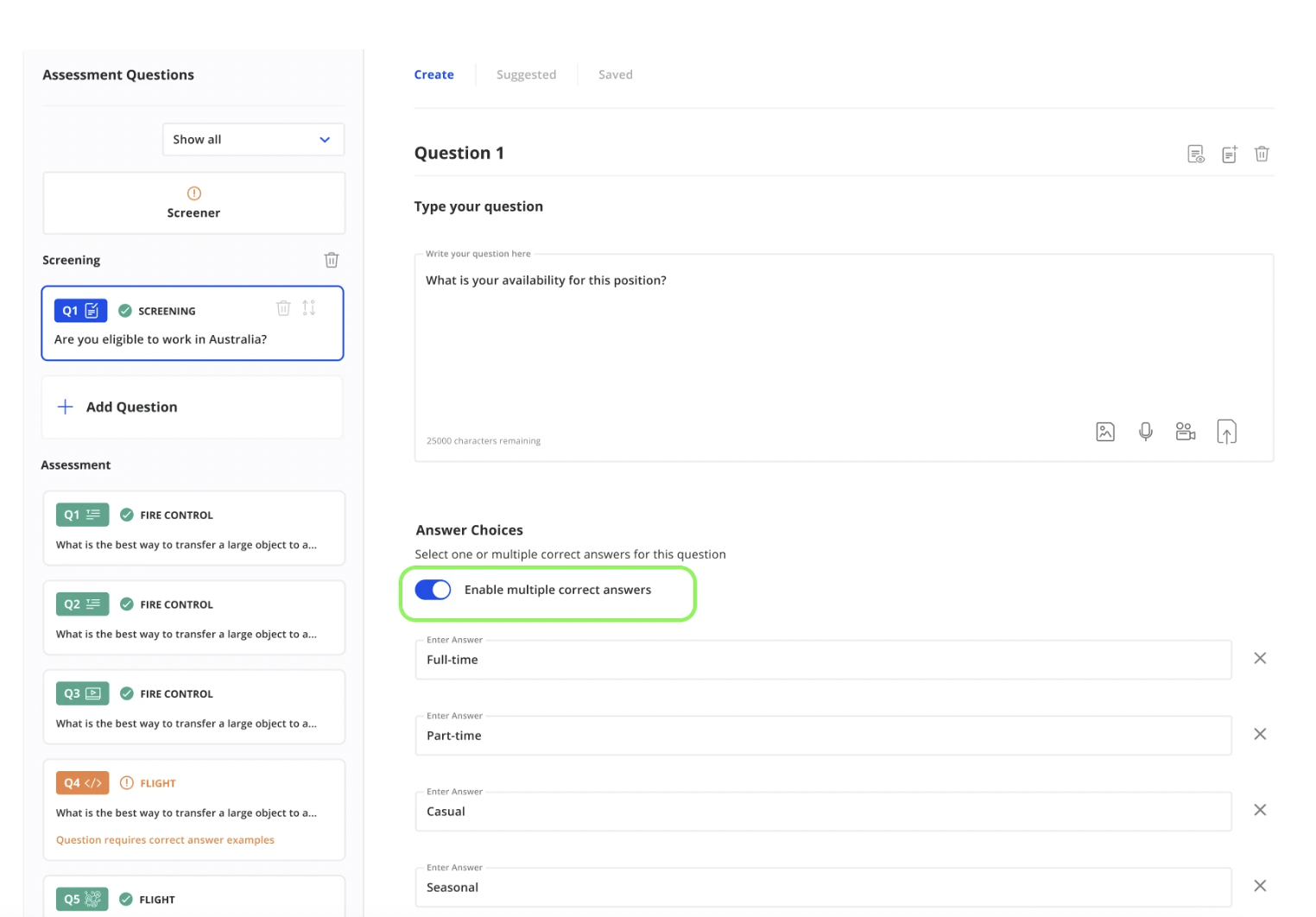Add video with the camera icon
Viewport: 1316px width, 917px height.
click(x=1186, y=431)
